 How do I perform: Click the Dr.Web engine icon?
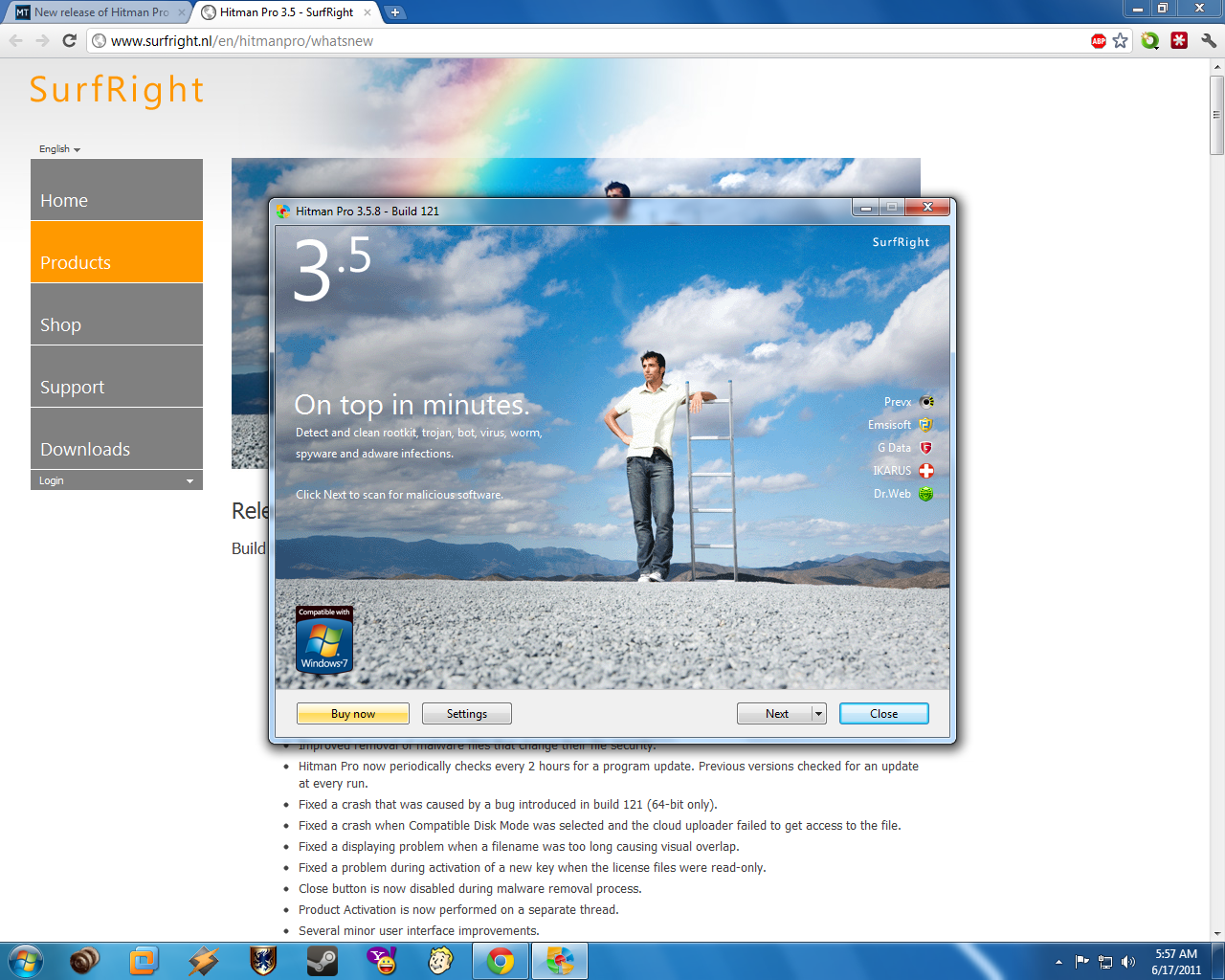point(925,494)
